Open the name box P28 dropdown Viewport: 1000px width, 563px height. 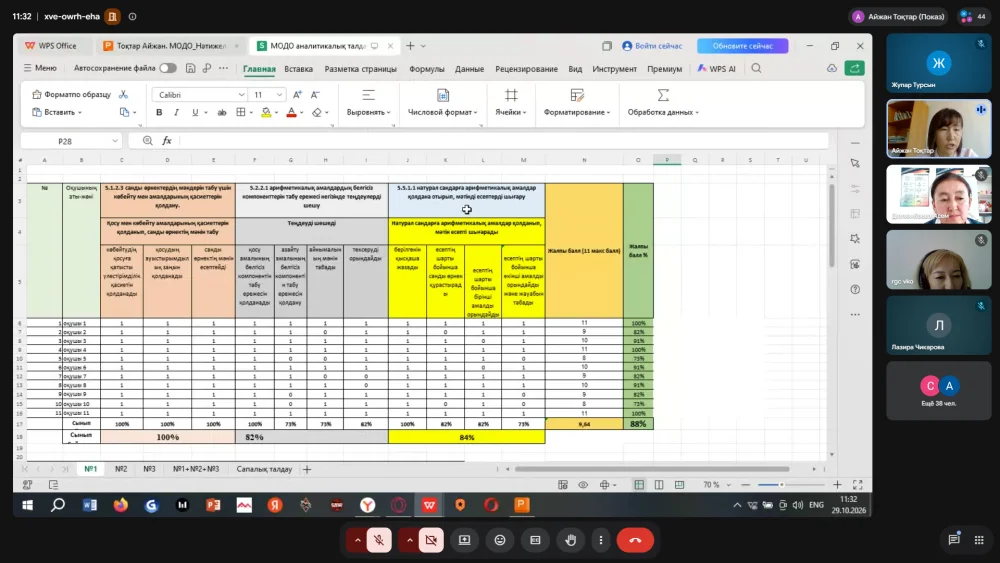point(115,141)
